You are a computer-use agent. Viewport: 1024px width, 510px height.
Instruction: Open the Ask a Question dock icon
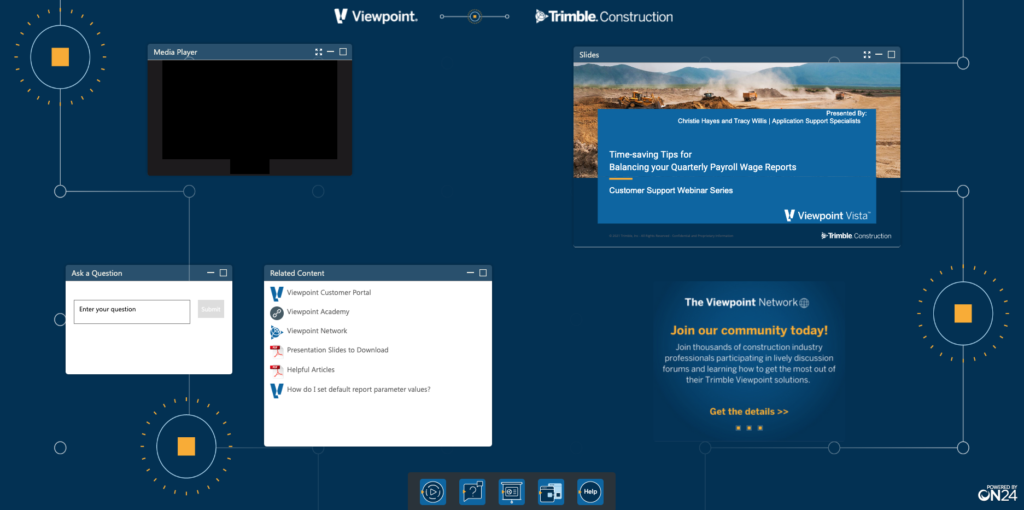pos(472,492)
